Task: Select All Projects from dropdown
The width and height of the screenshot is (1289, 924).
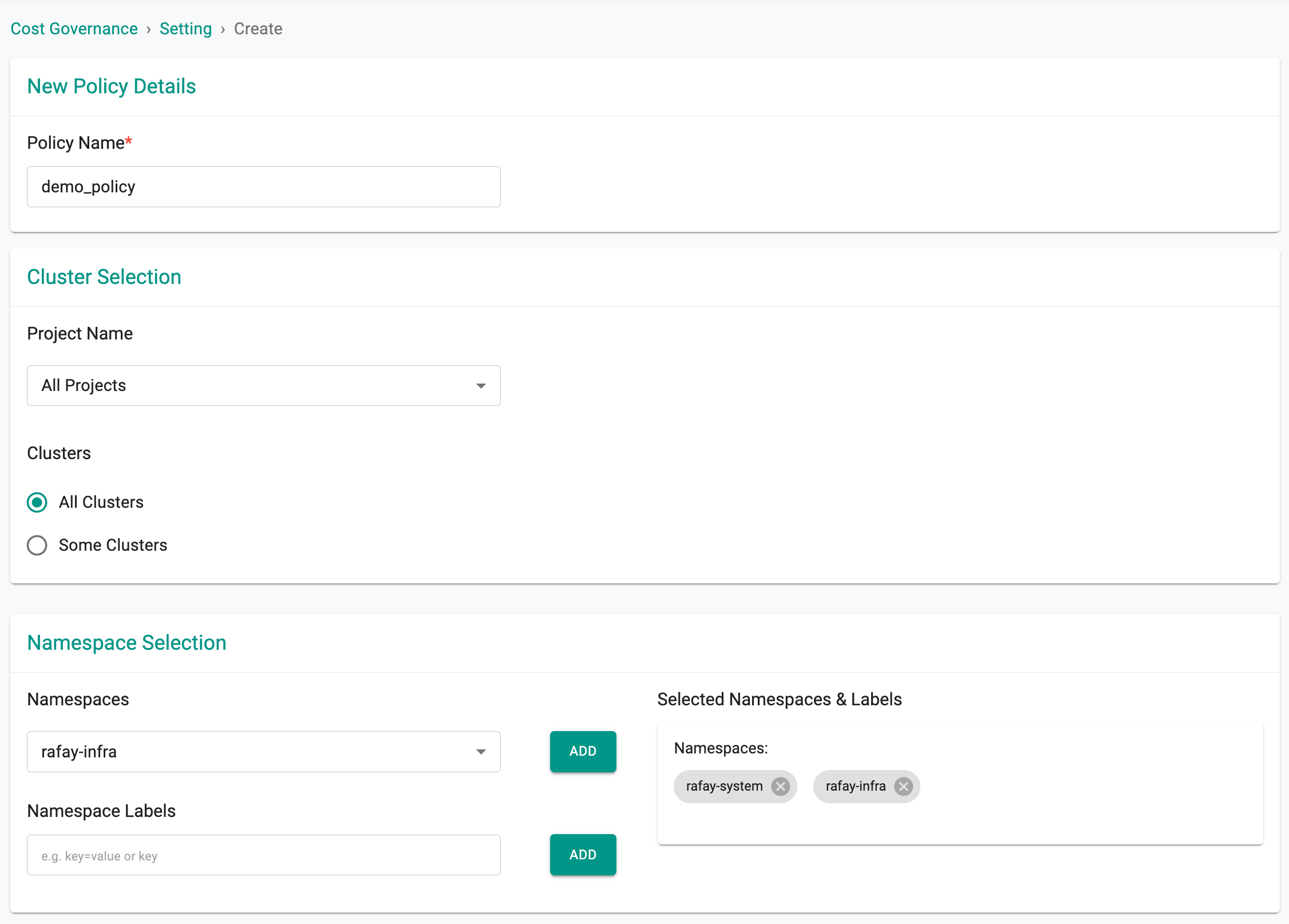Action: coord(263,385)
